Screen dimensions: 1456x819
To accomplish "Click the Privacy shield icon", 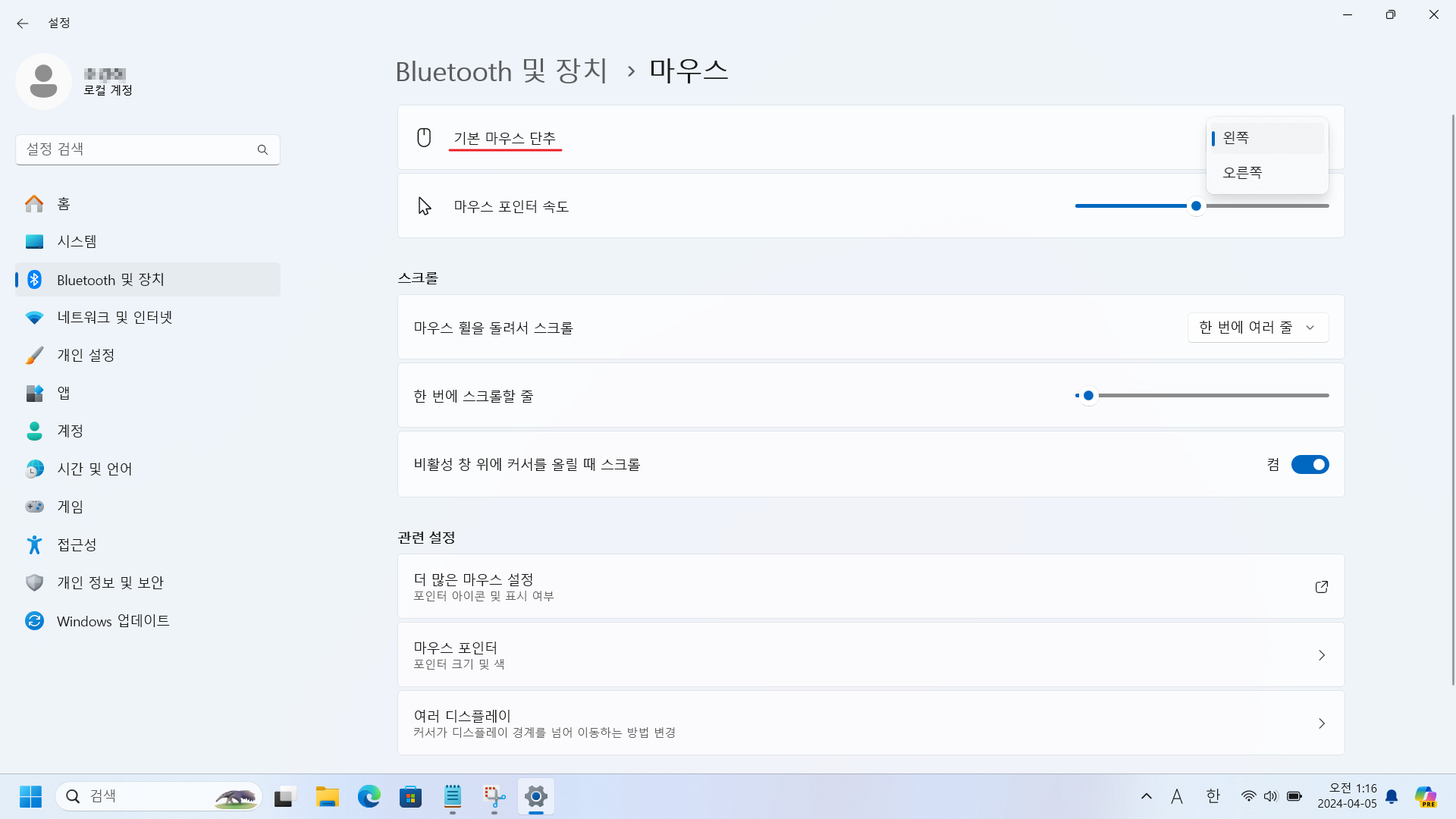I will coord(34,582).
